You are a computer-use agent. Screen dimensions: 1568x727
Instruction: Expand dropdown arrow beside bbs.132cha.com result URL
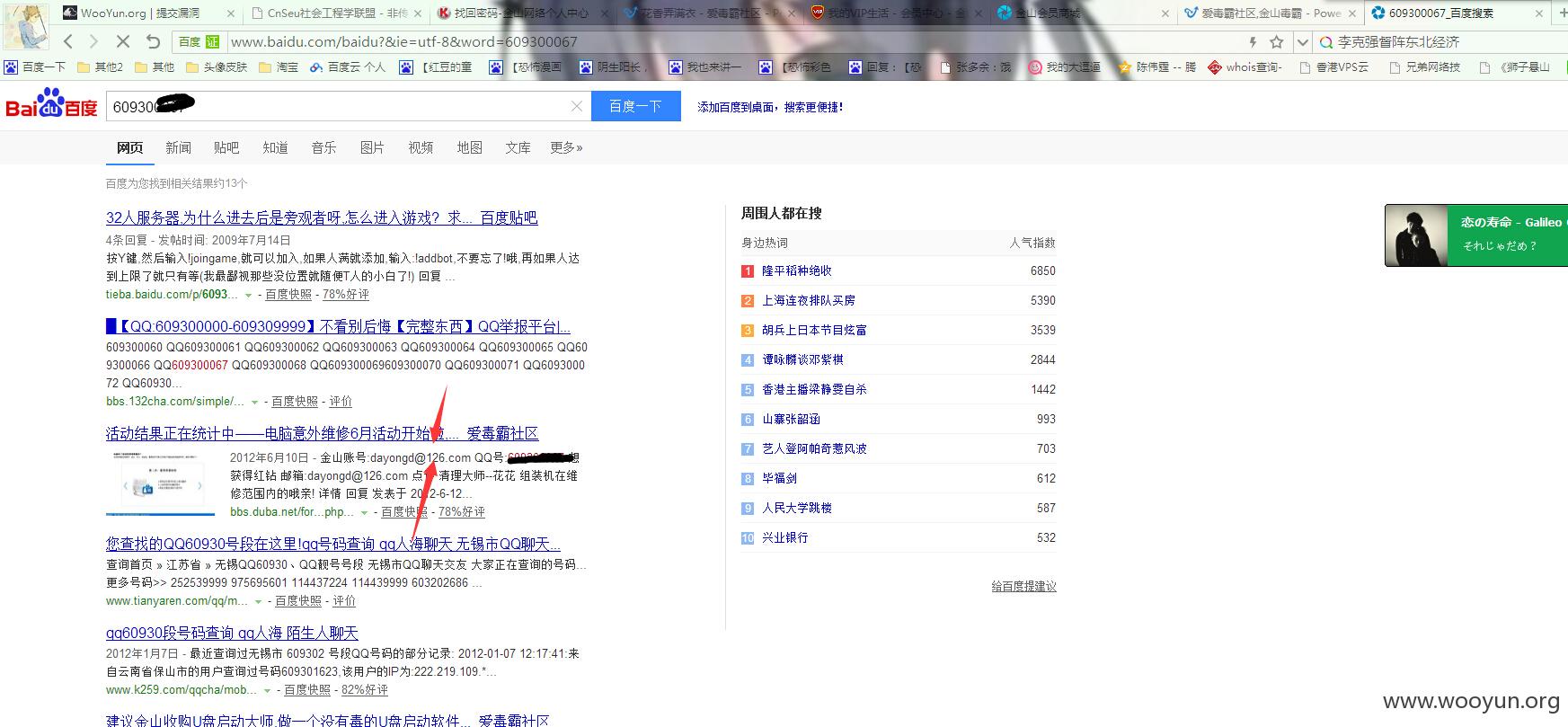(x=254, y=402)
